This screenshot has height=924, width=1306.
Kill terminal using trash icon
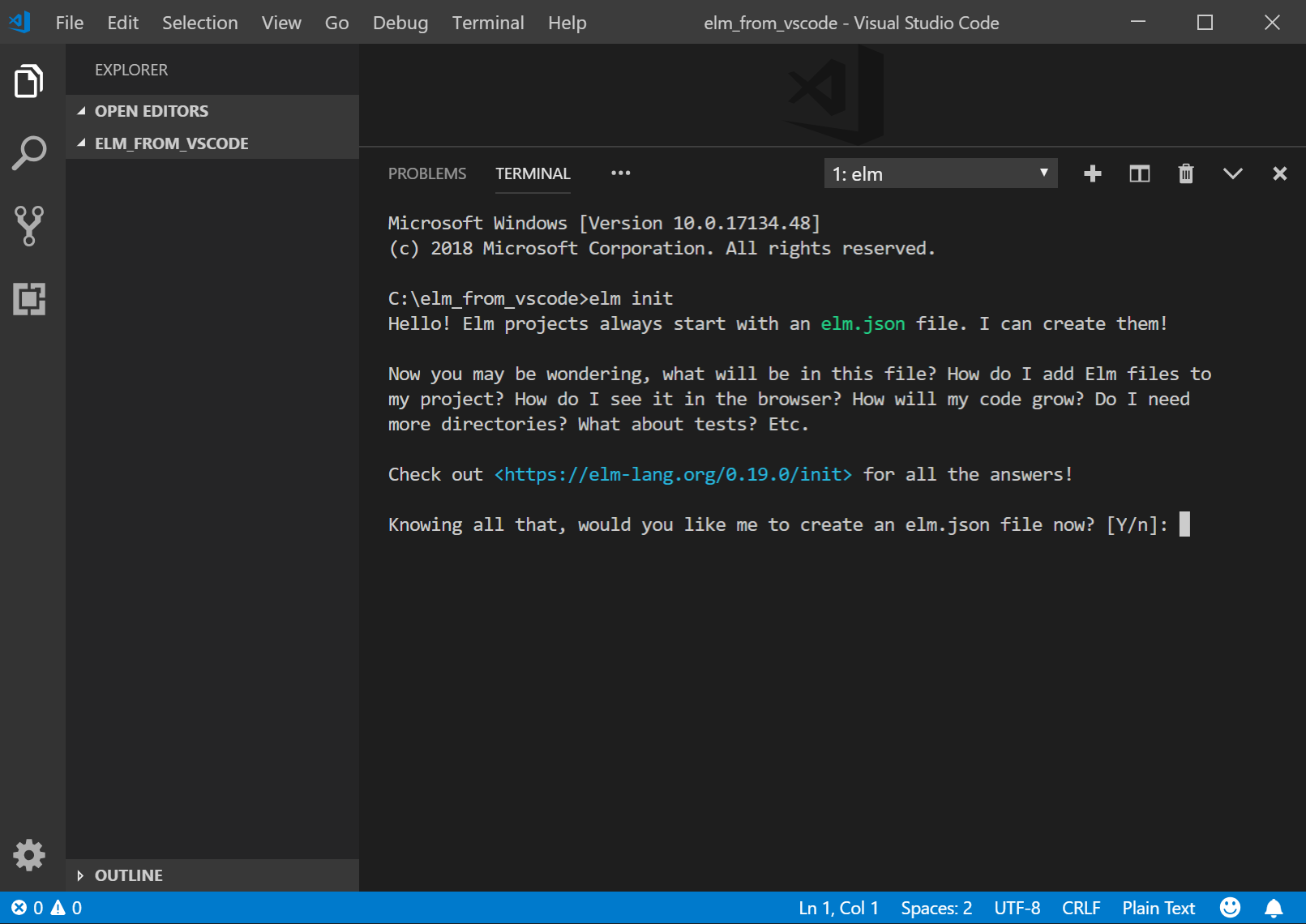(1185, 173)
